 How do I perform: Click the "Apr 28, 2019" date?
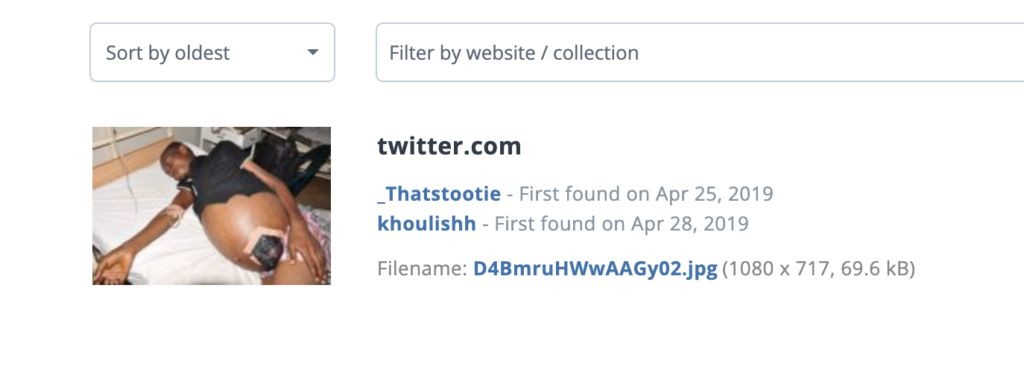click(690, 224)
